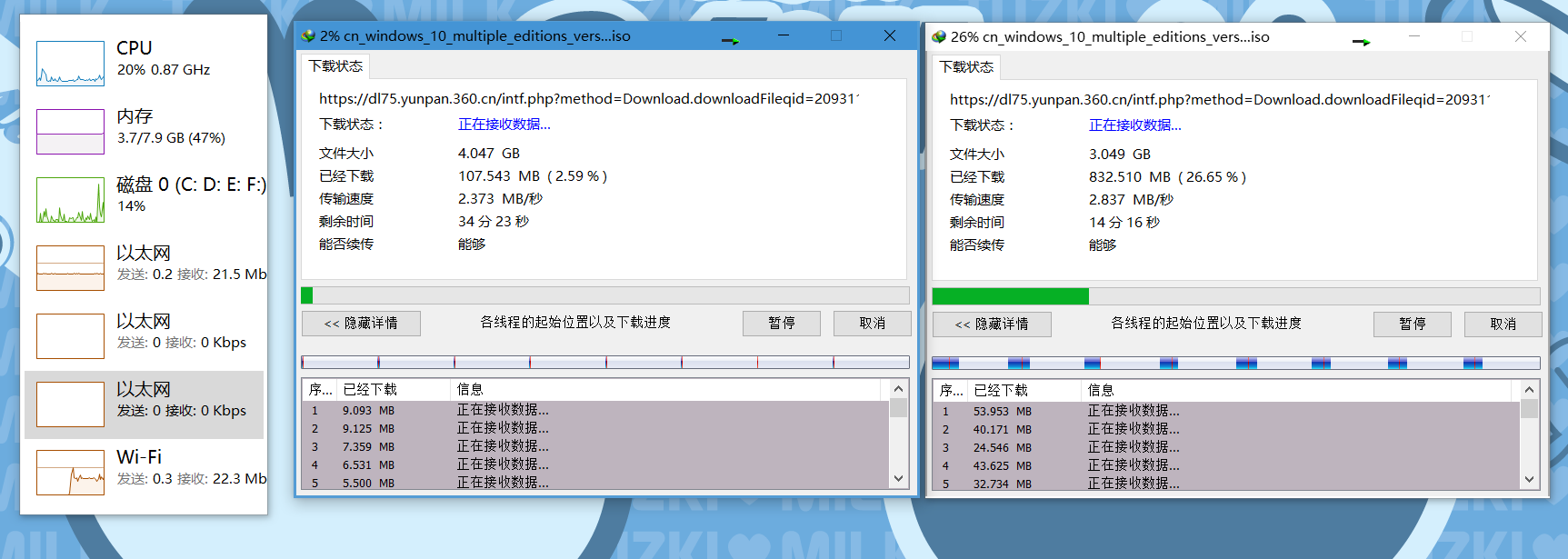Select thread row with 43.625 MB downloaded
Viewport: 1568px width, 559px height.
[x=1226, y=465]
